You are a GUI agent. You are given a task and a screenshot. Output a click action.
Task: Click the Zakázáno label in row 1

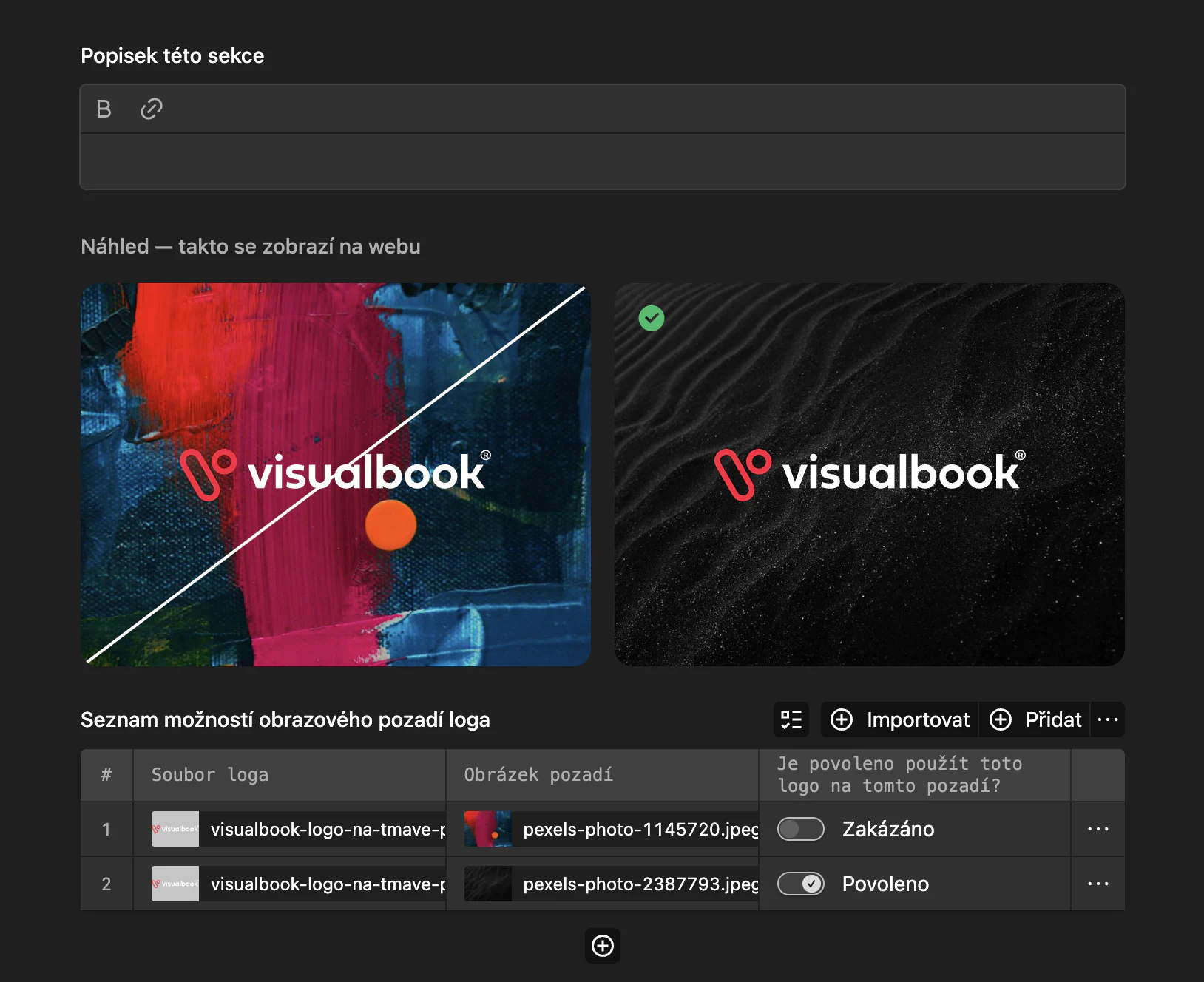[888, 829]
